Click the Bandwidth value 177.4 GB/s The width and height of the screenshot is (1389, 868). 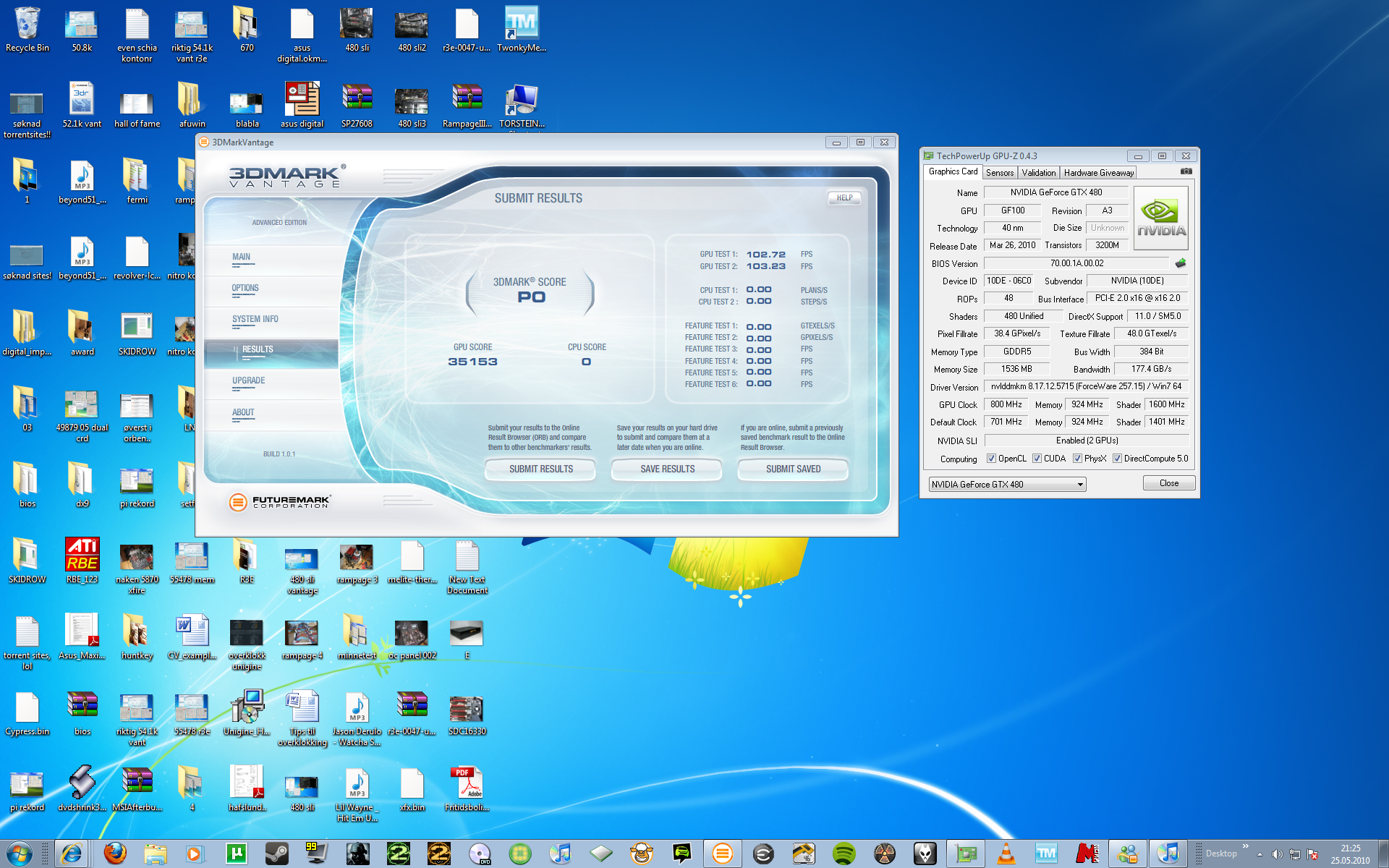tap(1151, 369)
